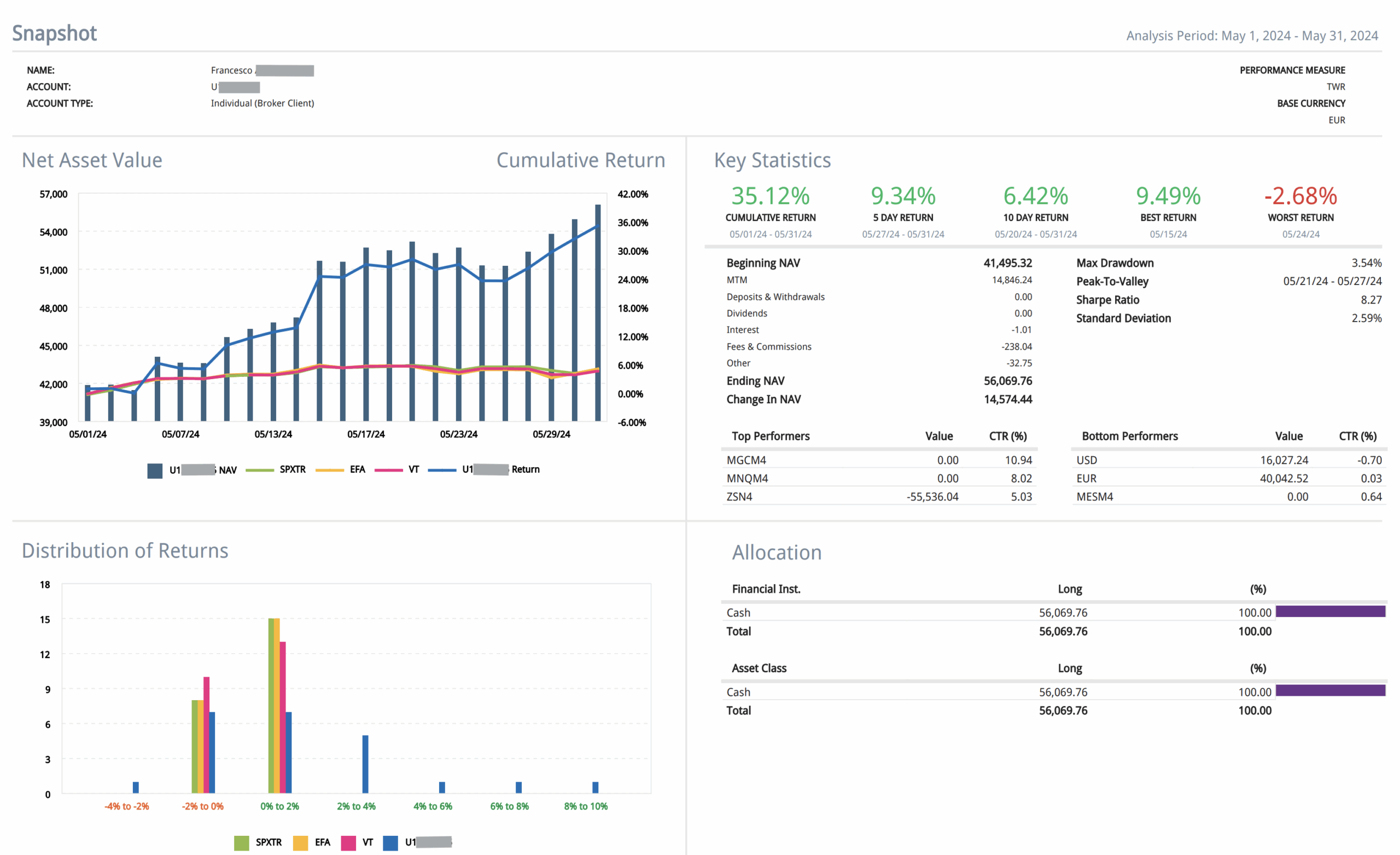Click the blue Return legend line
Image resolution: width=1400 pixels, height=855 pixels.
click(x=441, y=470)
